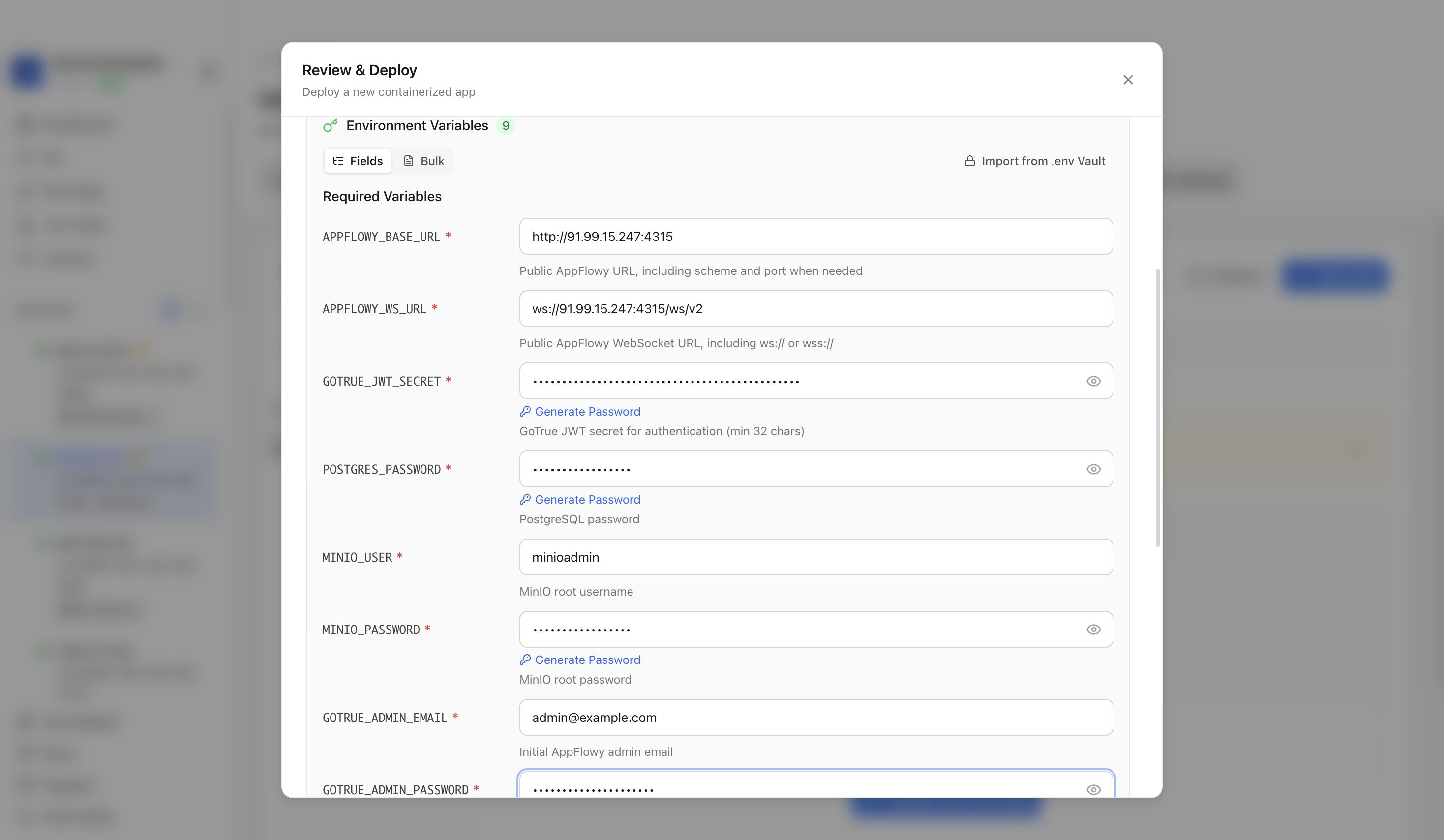1444x840 pixels.
Task: Reveal the POSTGRES_PASSWORD value with the eye icon
Action: click(x=1093, y=469)
